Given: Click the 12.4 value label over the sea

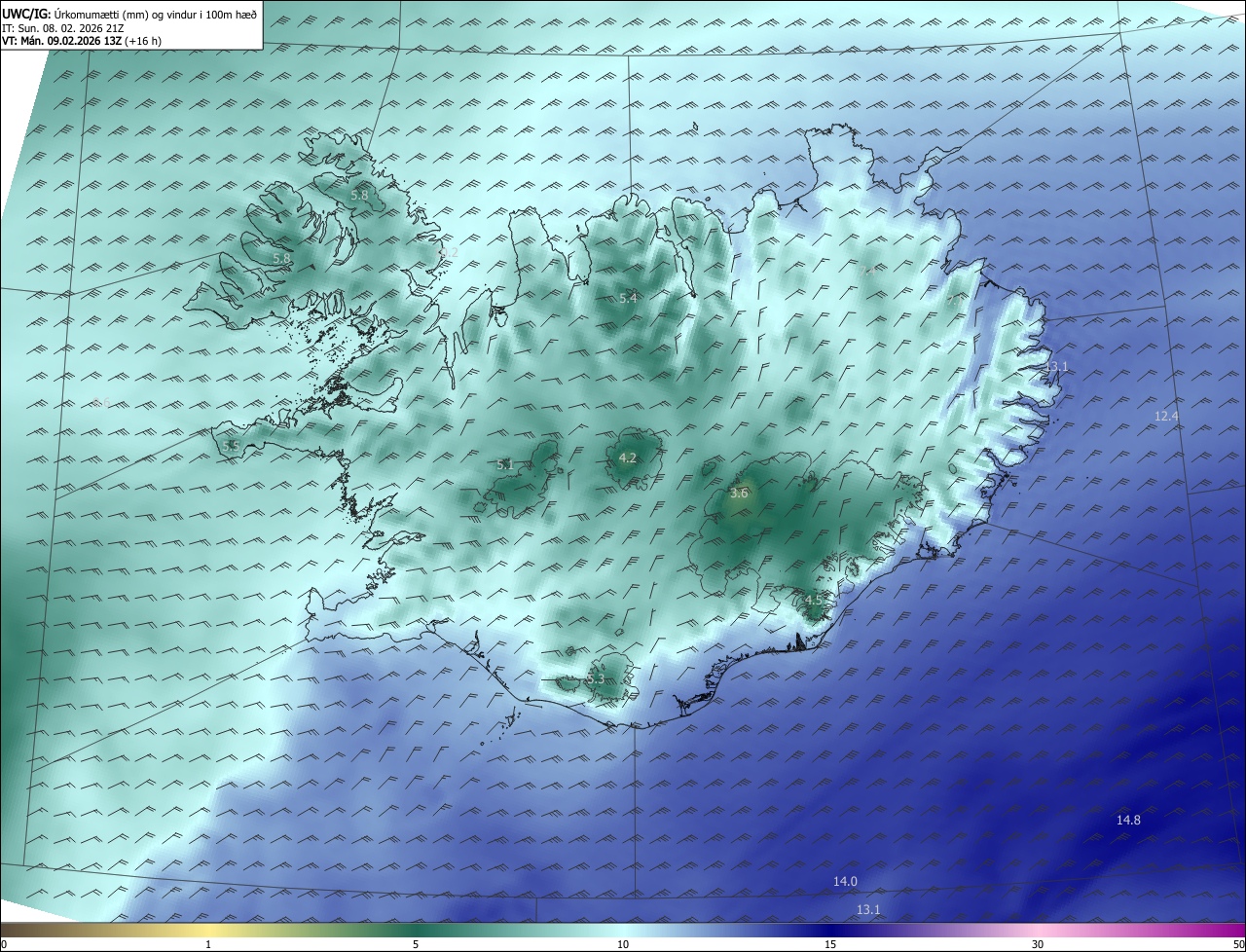Looking at the screenshot, I should click(x=1166, y=416).
